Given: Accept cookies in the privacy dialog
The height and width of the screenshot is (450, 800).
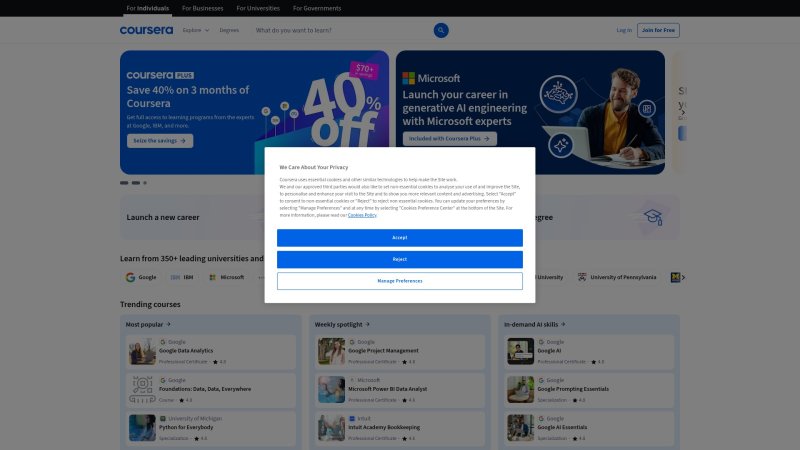Looking at the screenshot, I should pos(399,238).
